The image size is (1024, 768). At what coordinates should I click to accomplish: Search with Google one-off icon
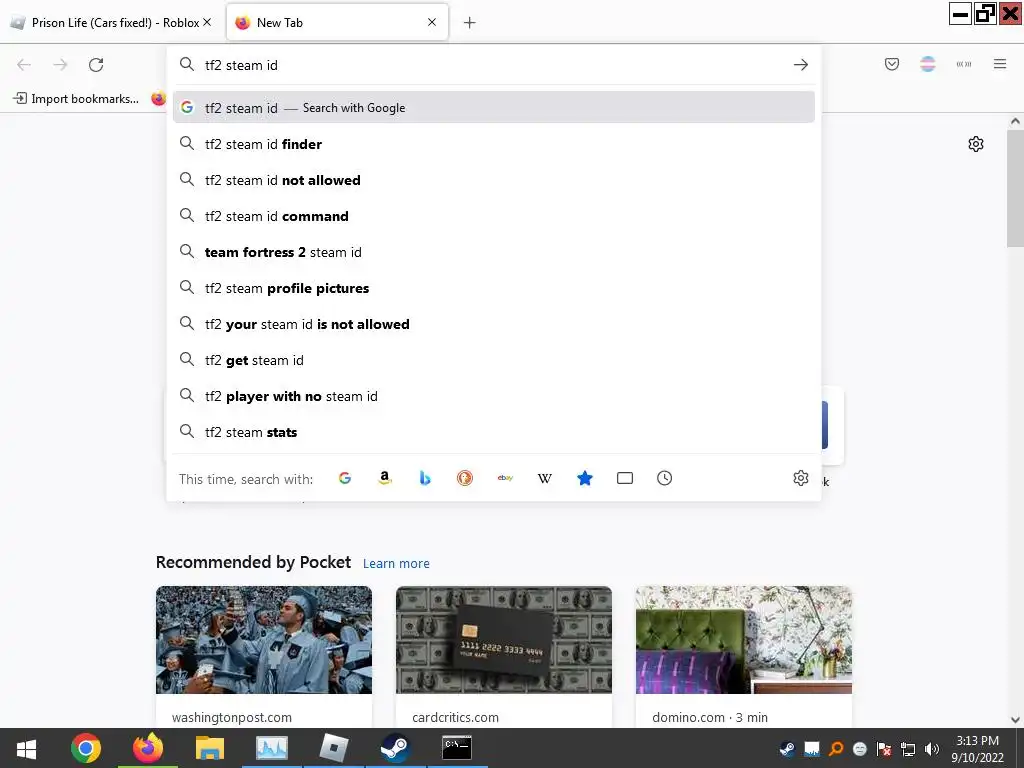tap(345, 478)
